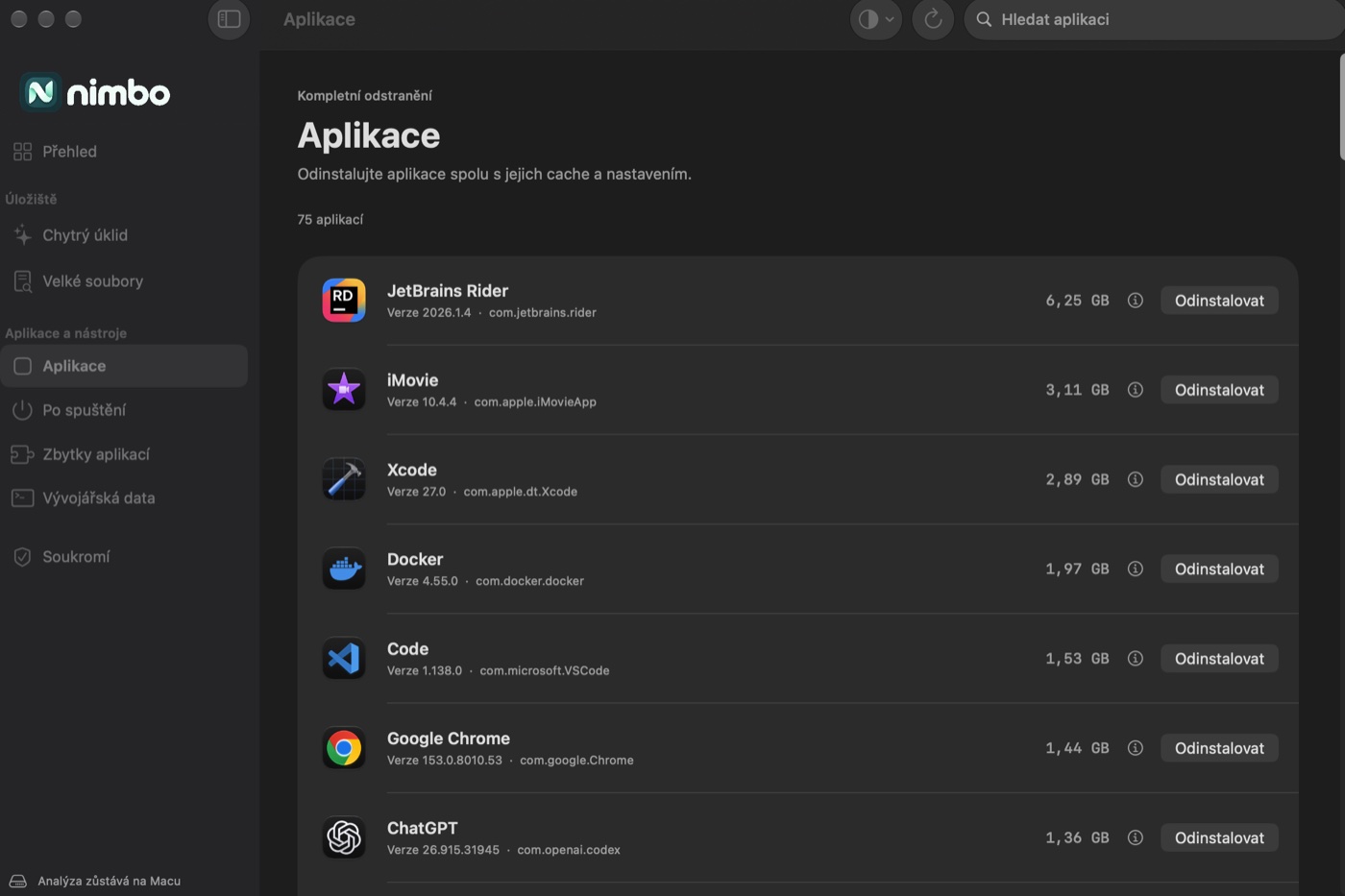Uninstall Xcode with Odinstalovat
Screen dimensions: 1345x896
pyautogui.click(x=1219, y=479)
